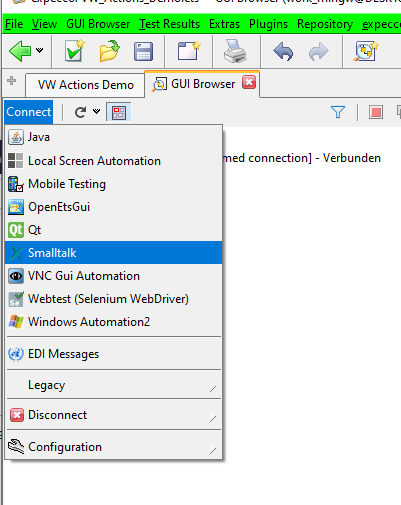Click the Connect button

pos(29,112)
